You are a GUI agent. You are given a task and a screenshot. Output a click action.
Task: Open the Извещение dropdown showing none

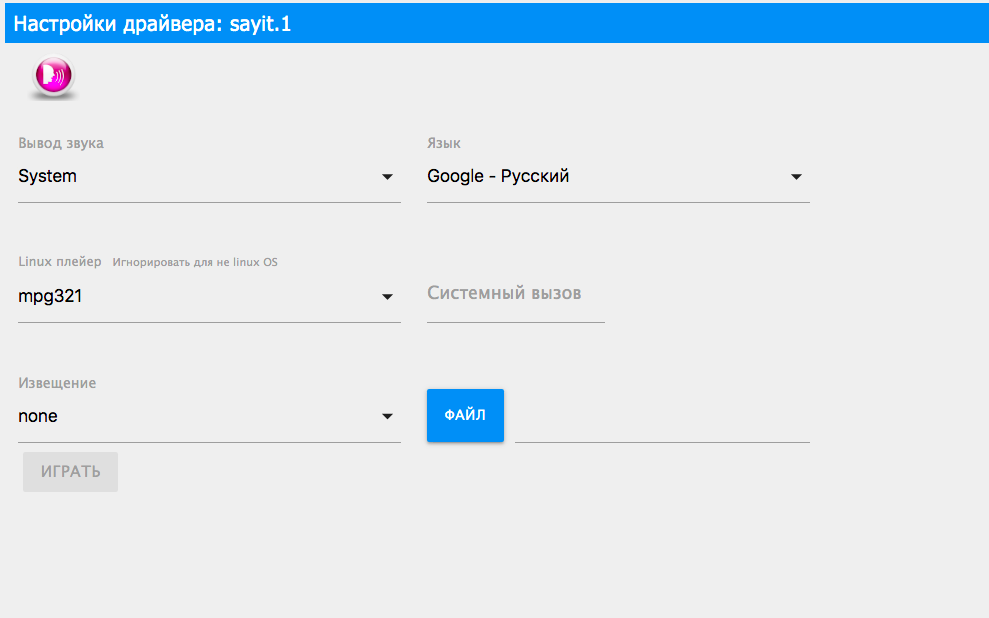(x=209, y=416)
